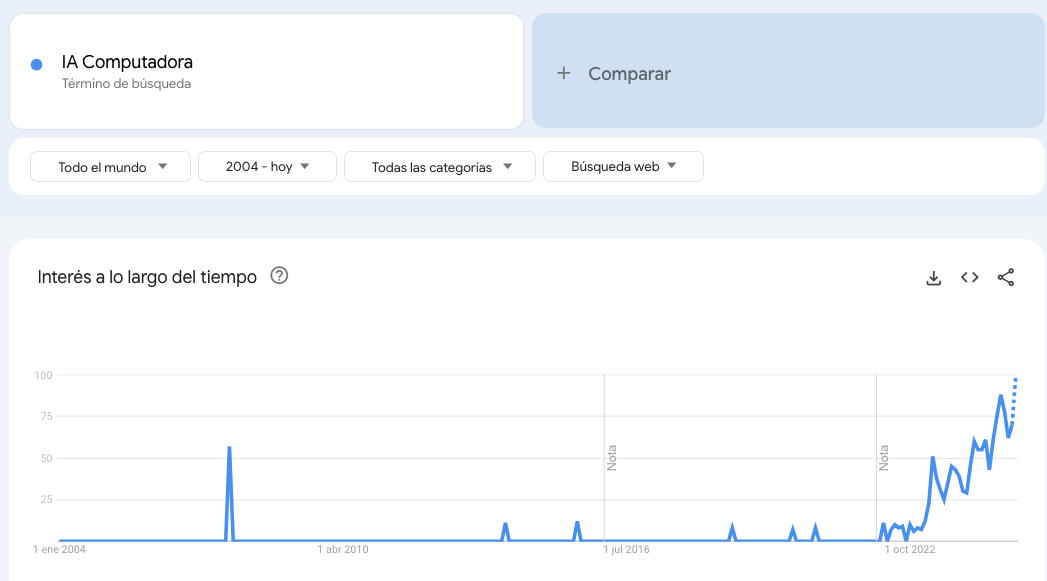The width and height of the screenshot is (1047, 581).
Task: Click the plus icon next to Comparar
Action: [563, 73]
